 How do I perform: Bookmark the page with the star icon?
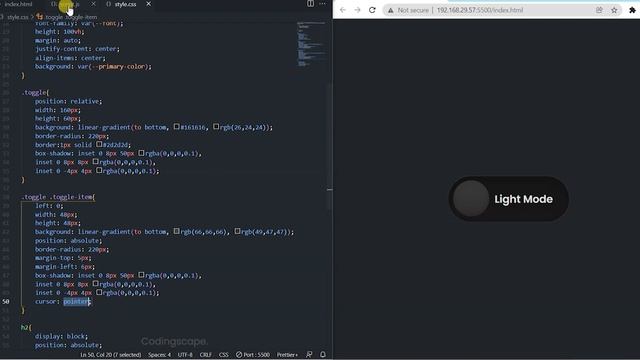click(x=614, y=10)
